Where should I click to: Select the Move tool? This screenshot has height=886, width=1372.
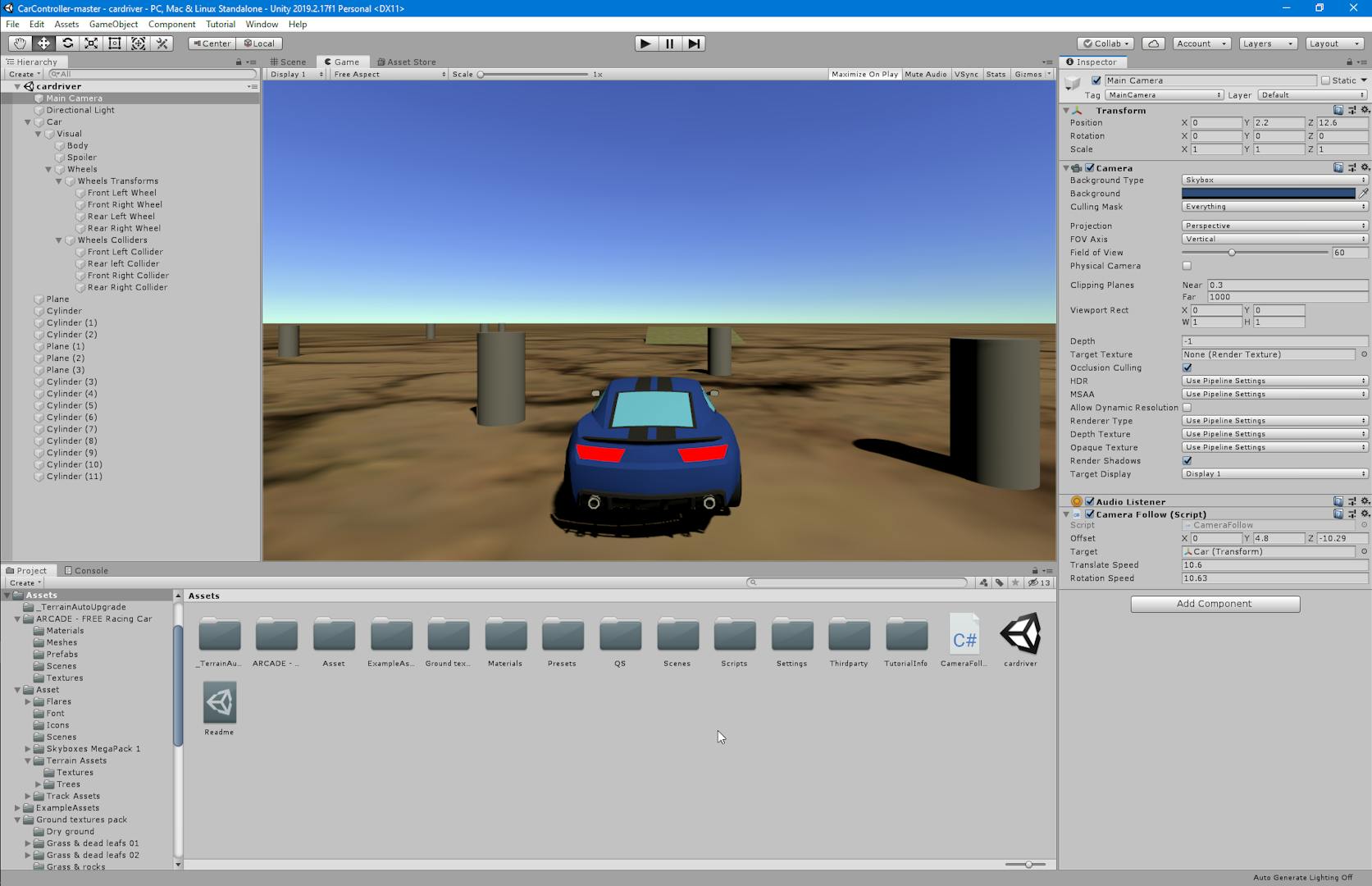[x=43, y=43]
